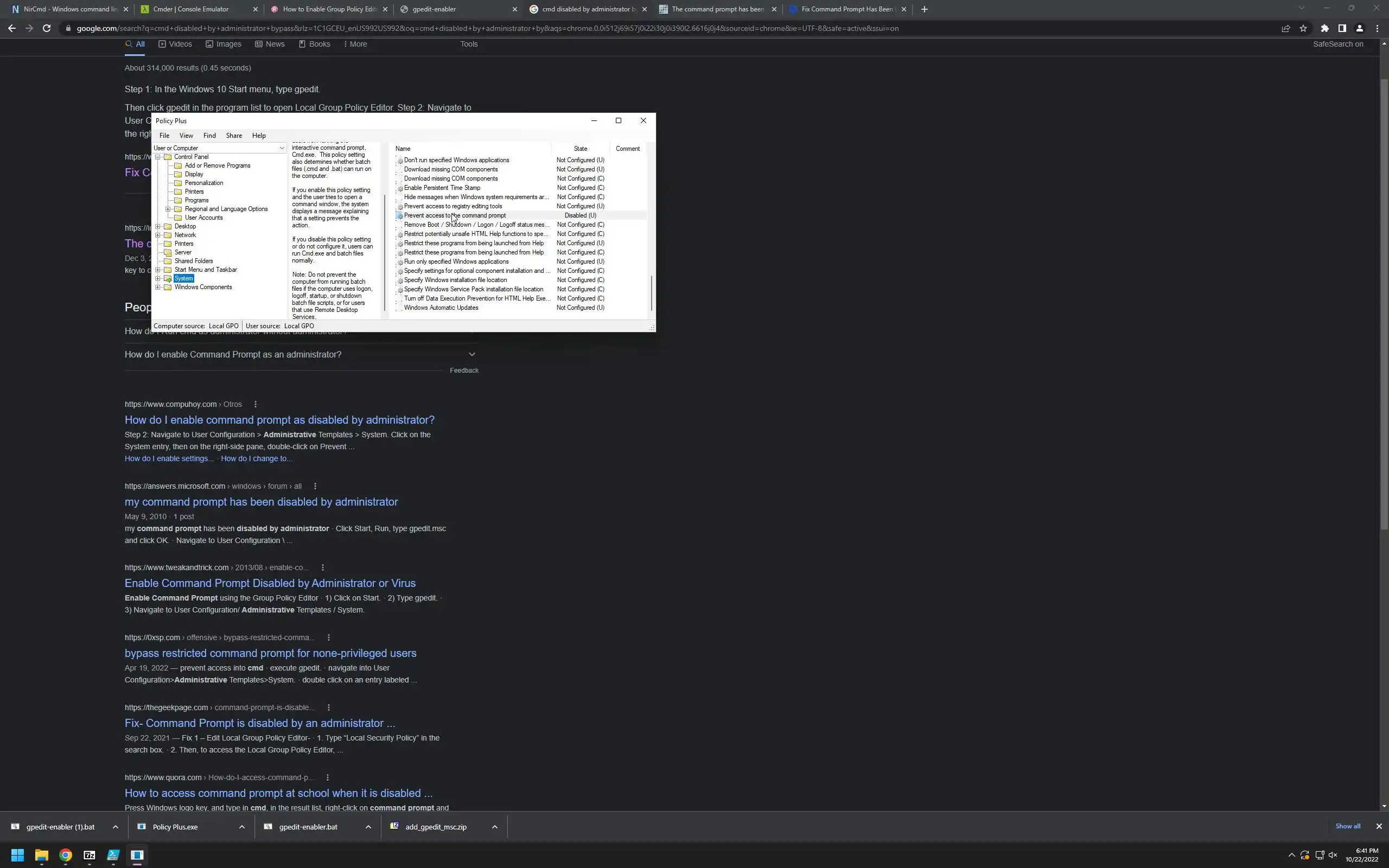Reload the page with Chrome refresh icon
Viewport: 1389px width, 868px height.
coord(47,28)
